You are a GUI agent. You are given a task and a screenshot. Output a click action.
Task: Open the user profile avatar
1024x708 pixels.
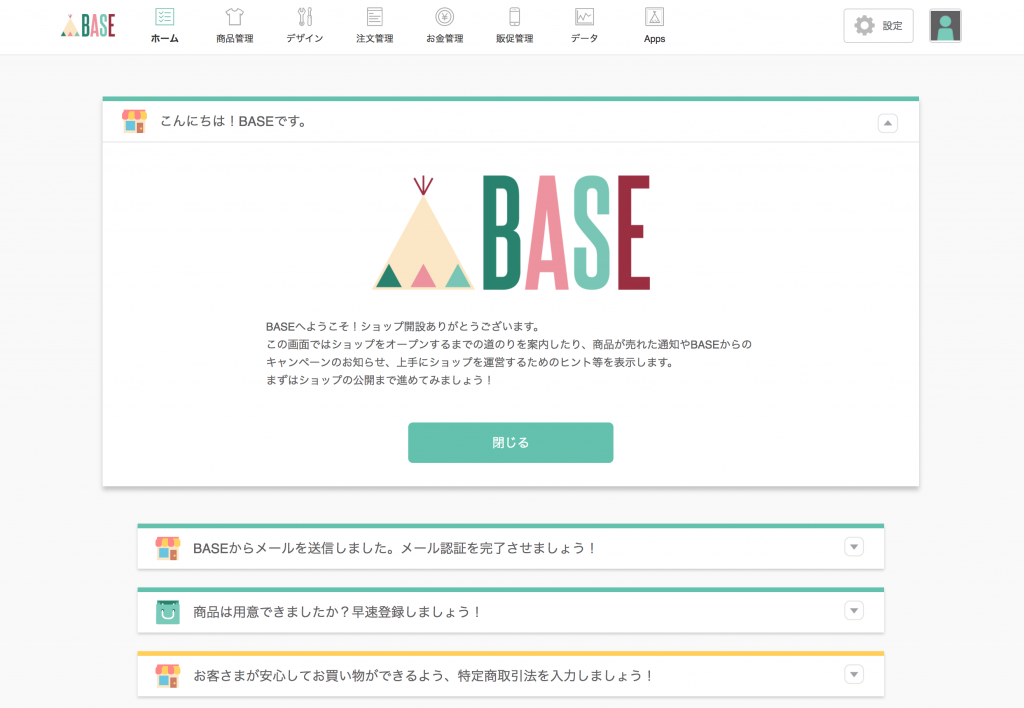tap(945, 26)
